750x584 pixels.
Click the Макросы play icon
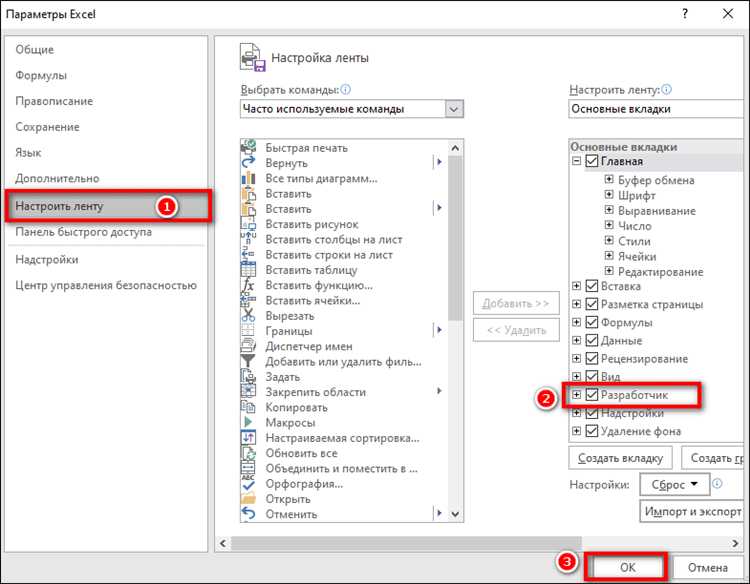point(248,422)
